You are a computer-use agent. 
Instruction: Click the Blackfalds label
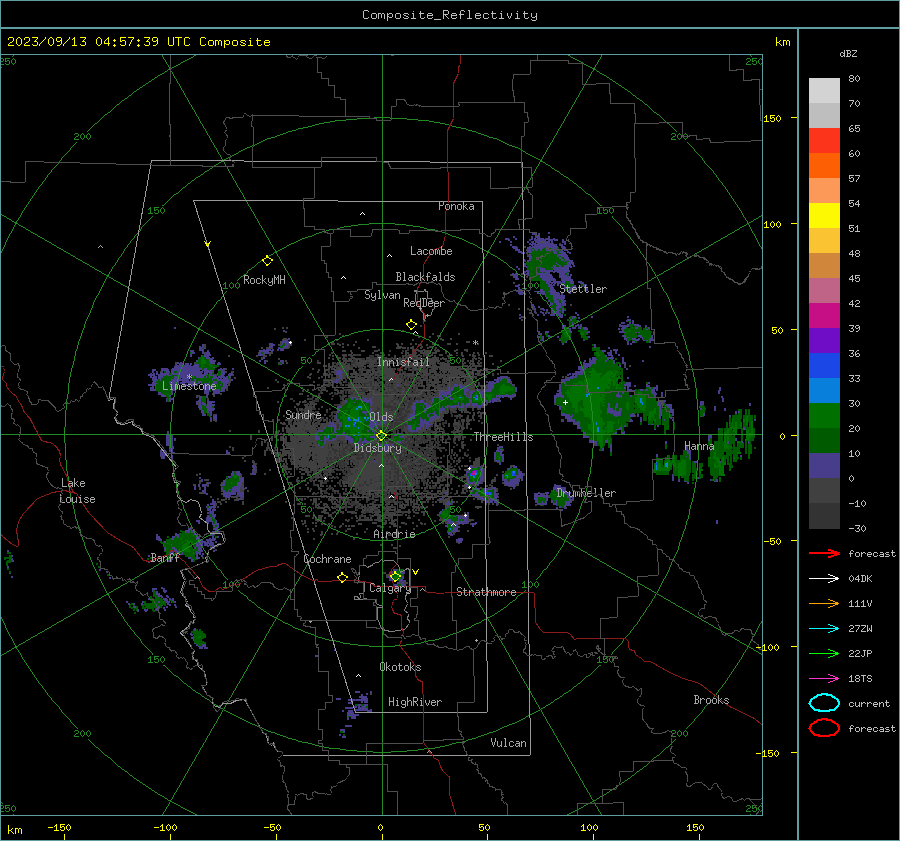425,277
